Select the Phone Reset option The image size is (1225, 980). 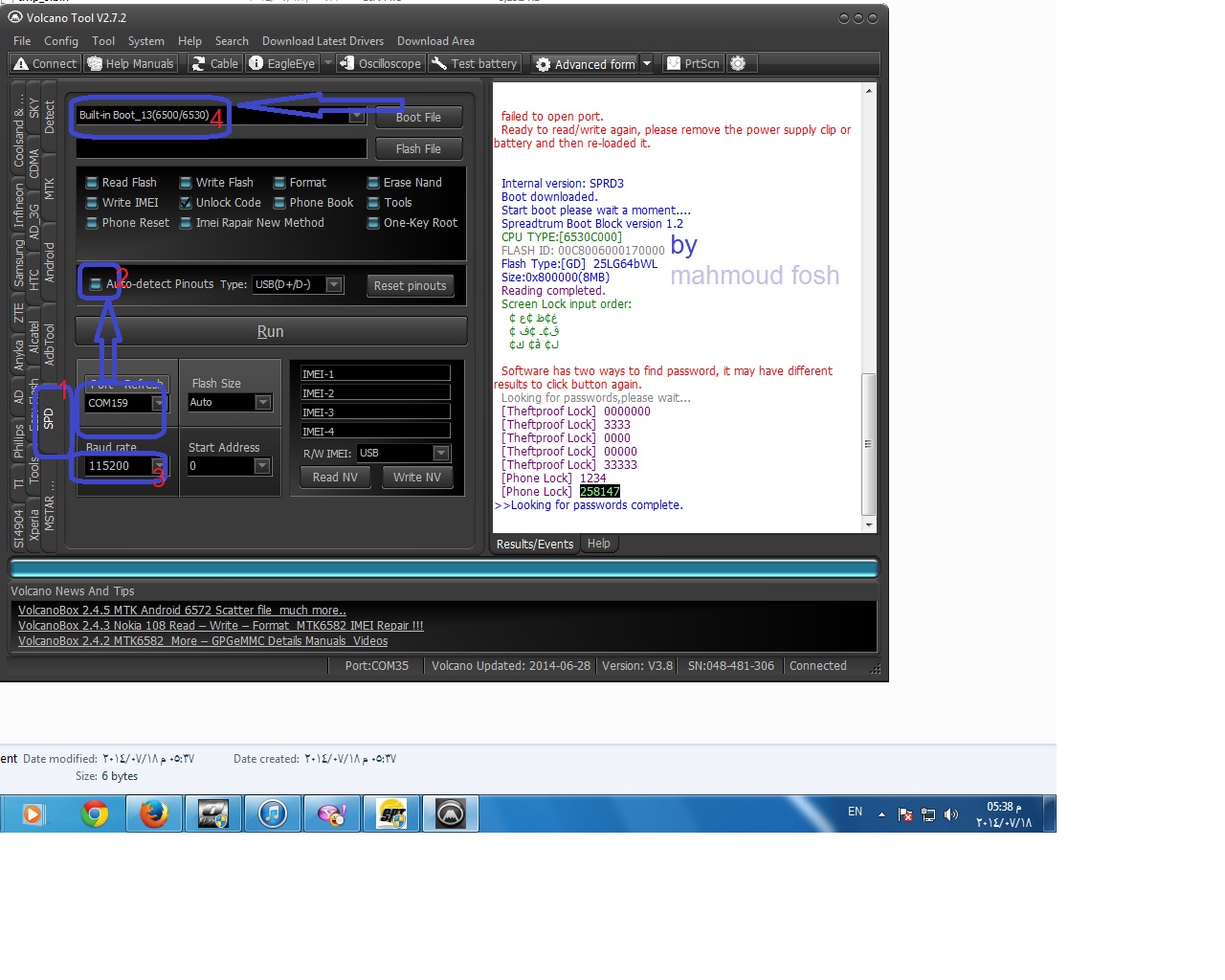(127, 223)
